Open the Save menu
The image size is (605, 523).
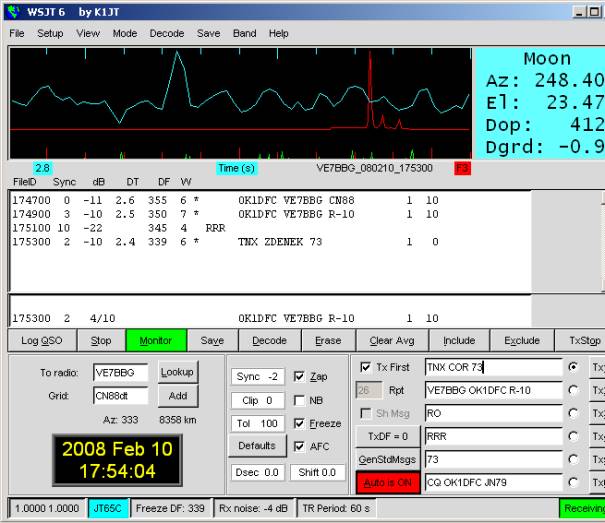pyautogui.click(x=208, y=34)
